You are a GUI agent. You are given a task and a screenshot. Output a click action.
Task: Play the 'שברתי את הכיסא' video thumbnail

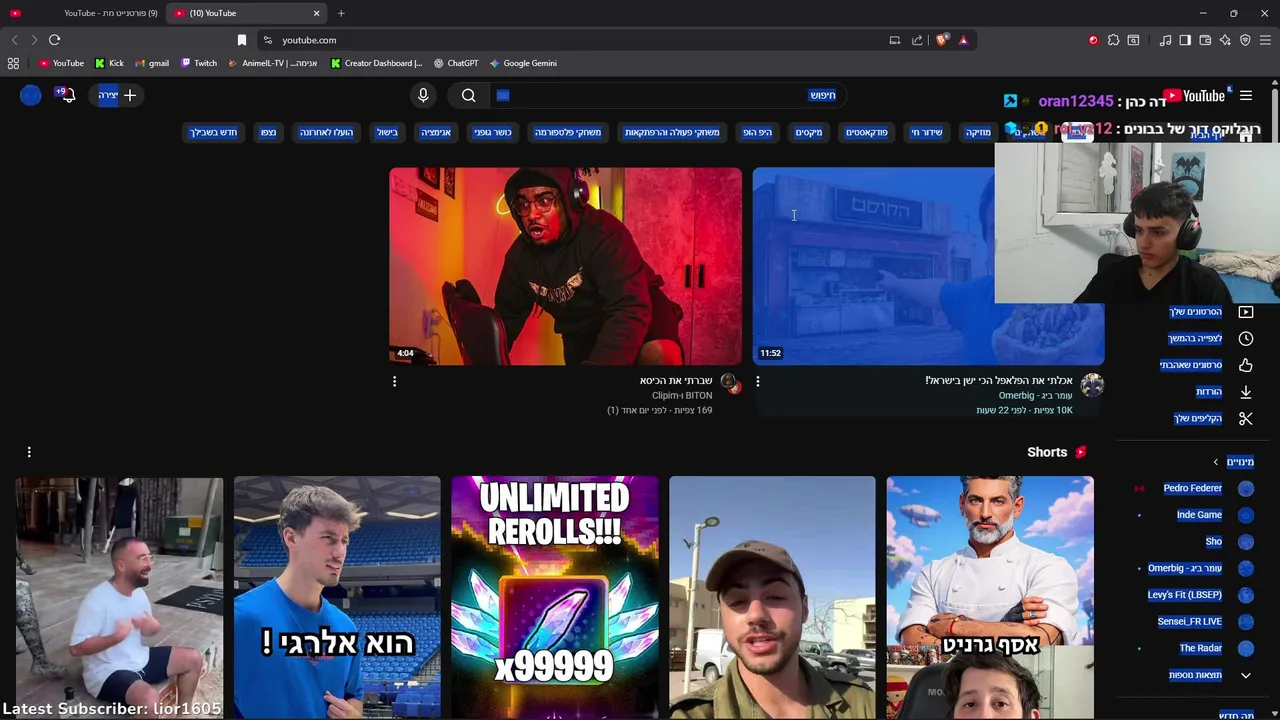566,266
